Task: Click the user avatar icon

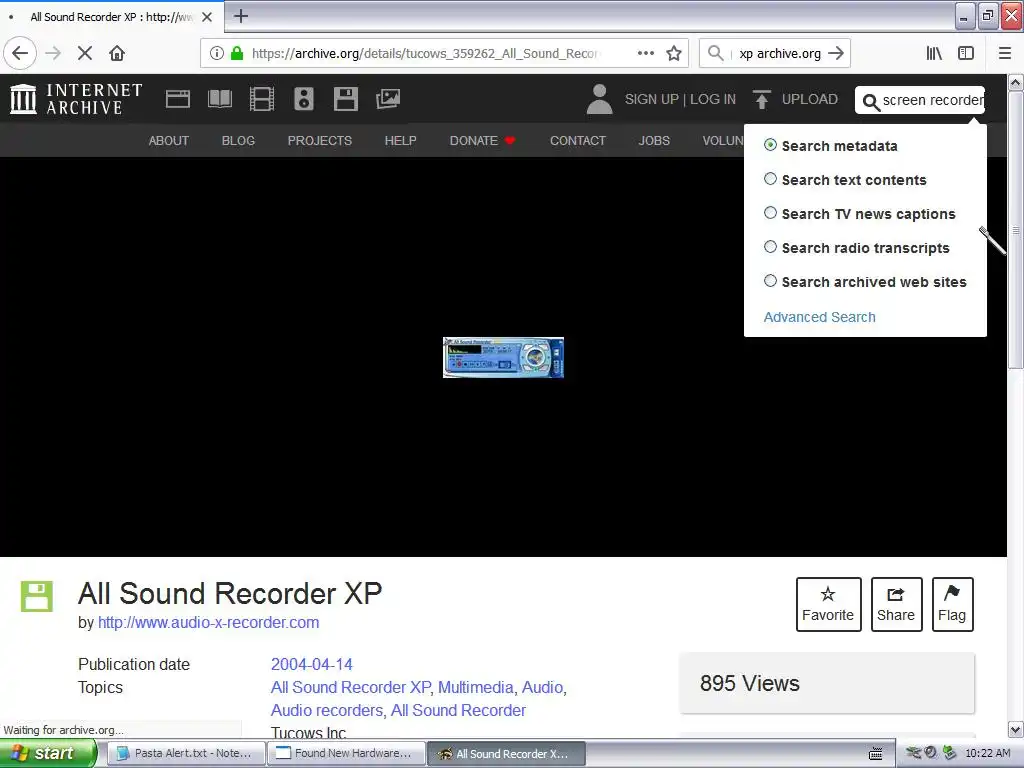Action: pos(599,99)
